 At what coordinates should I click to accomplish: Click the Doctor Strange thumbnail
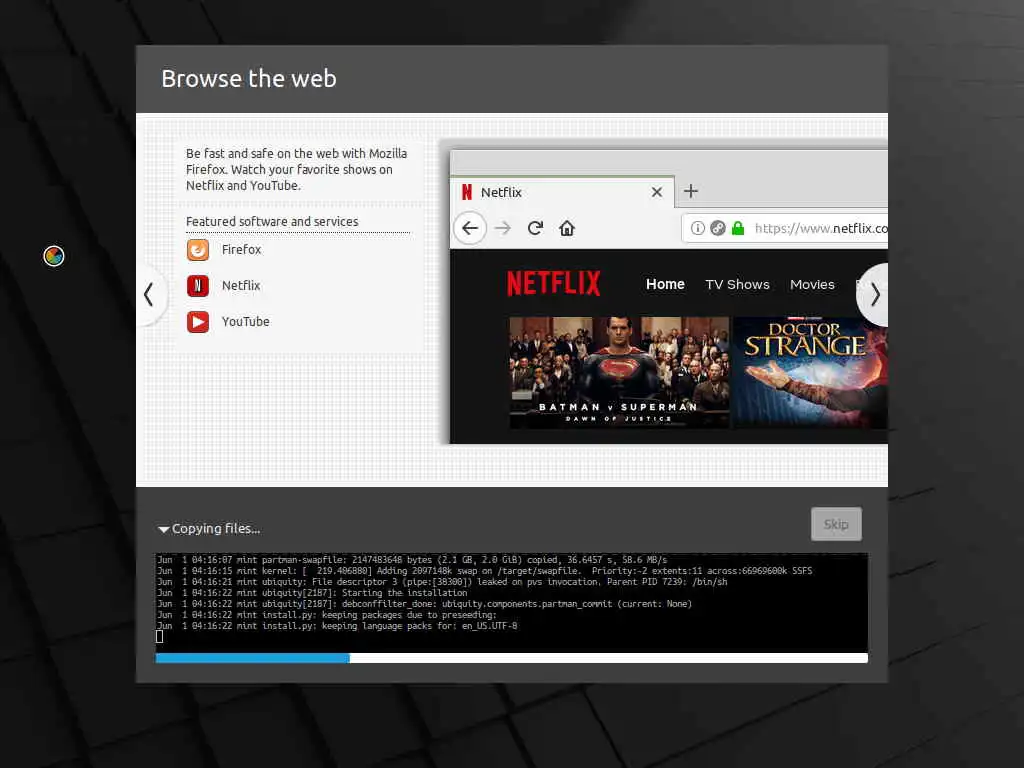[x=810, y=372]
